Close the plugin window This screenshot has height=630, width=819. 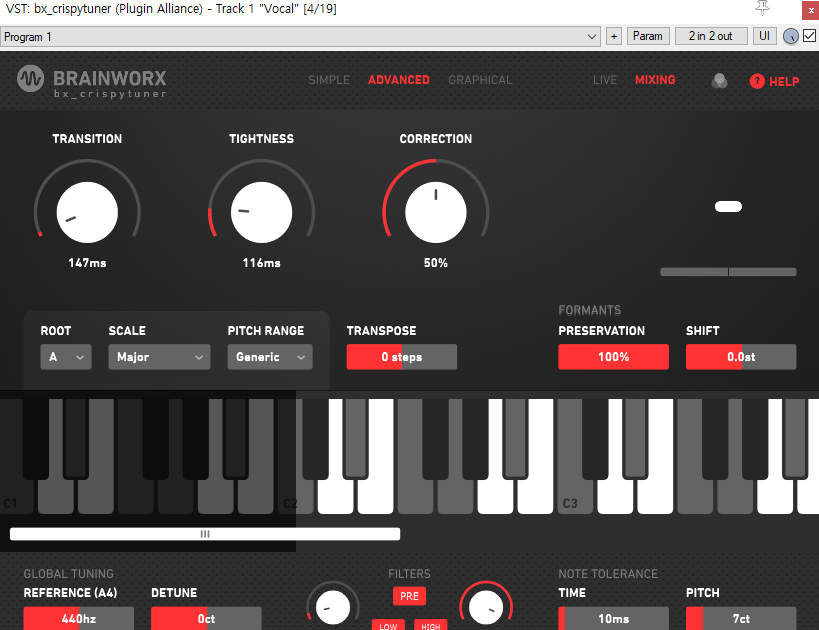(811, 10)
